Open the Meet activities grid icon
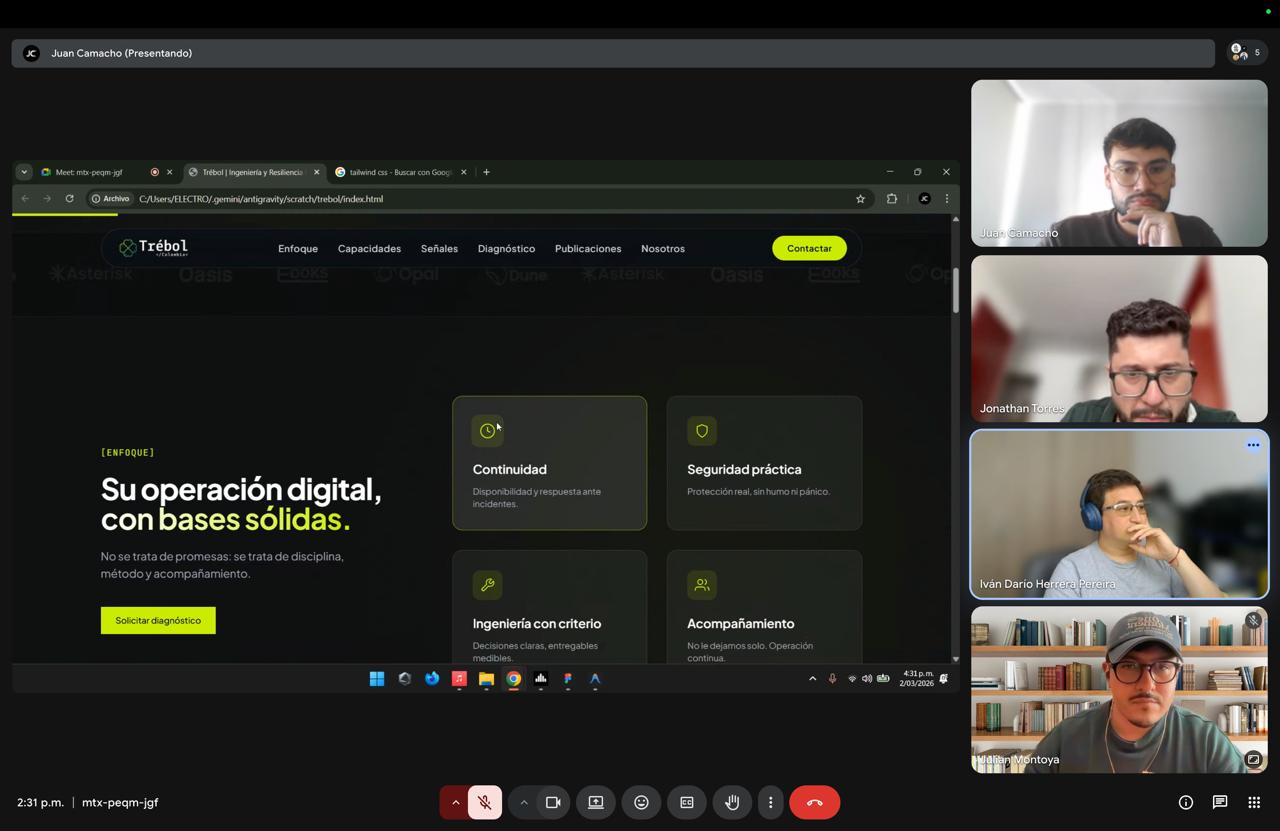The image size is (1280, 831). click(1254, 802)
